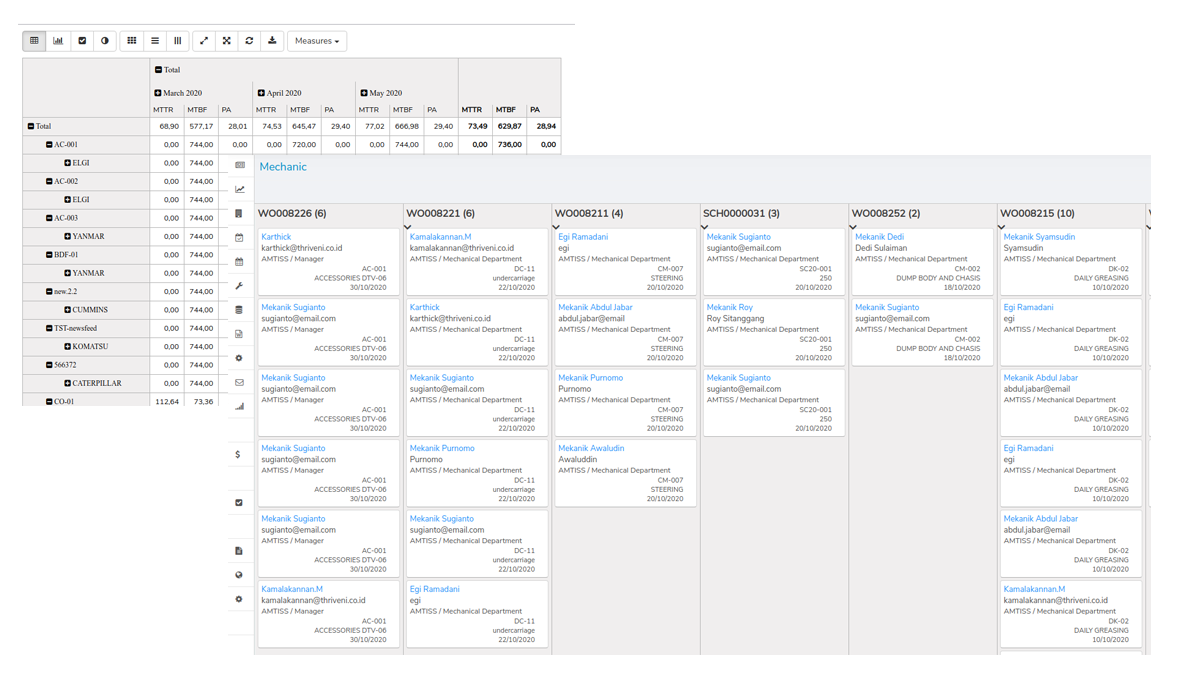Collapse the AC-001 row
Viewport: 1200px width, 685px height.
pos(49,145)
